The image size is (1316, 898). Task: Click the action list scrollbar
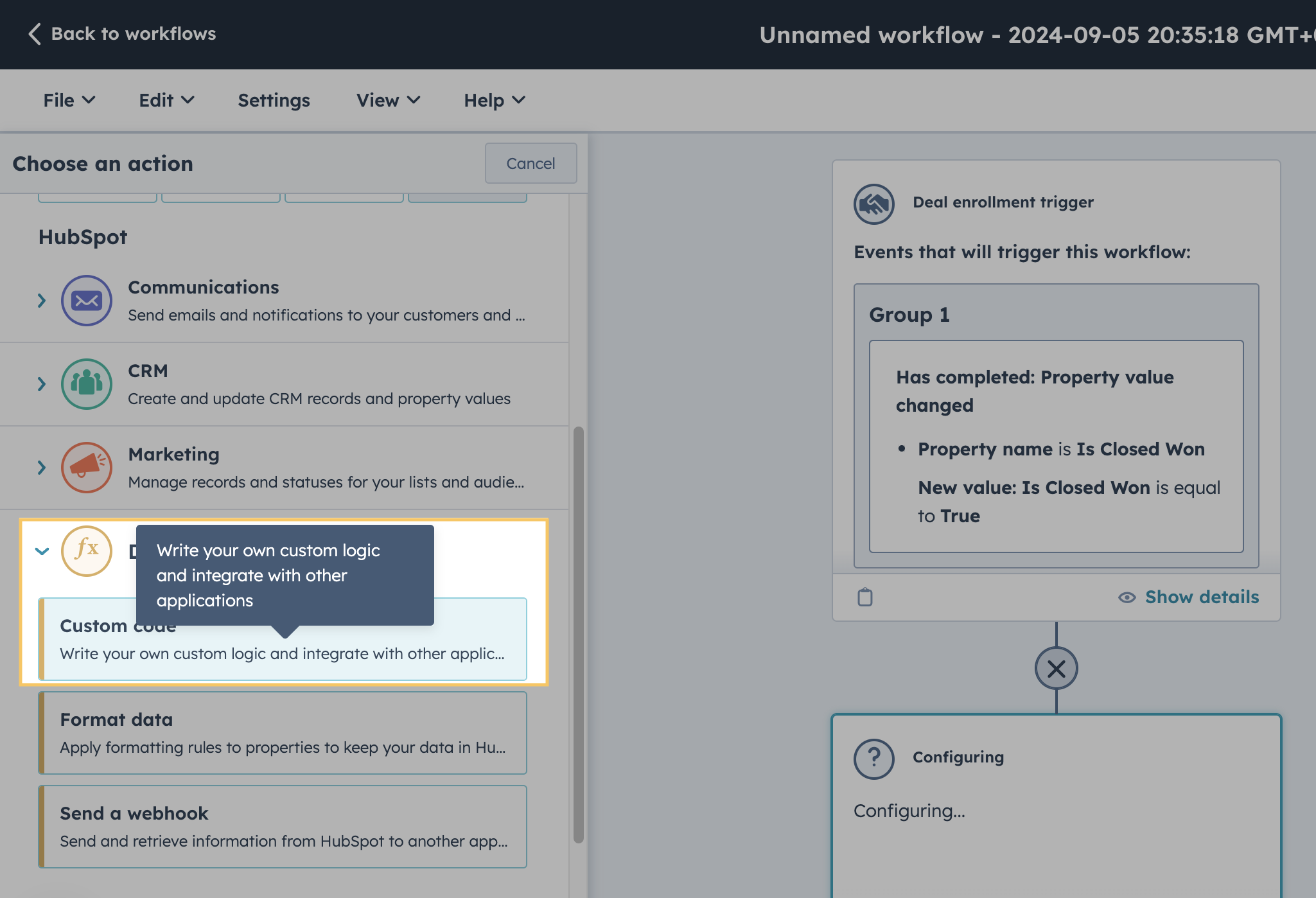point(579,635)
